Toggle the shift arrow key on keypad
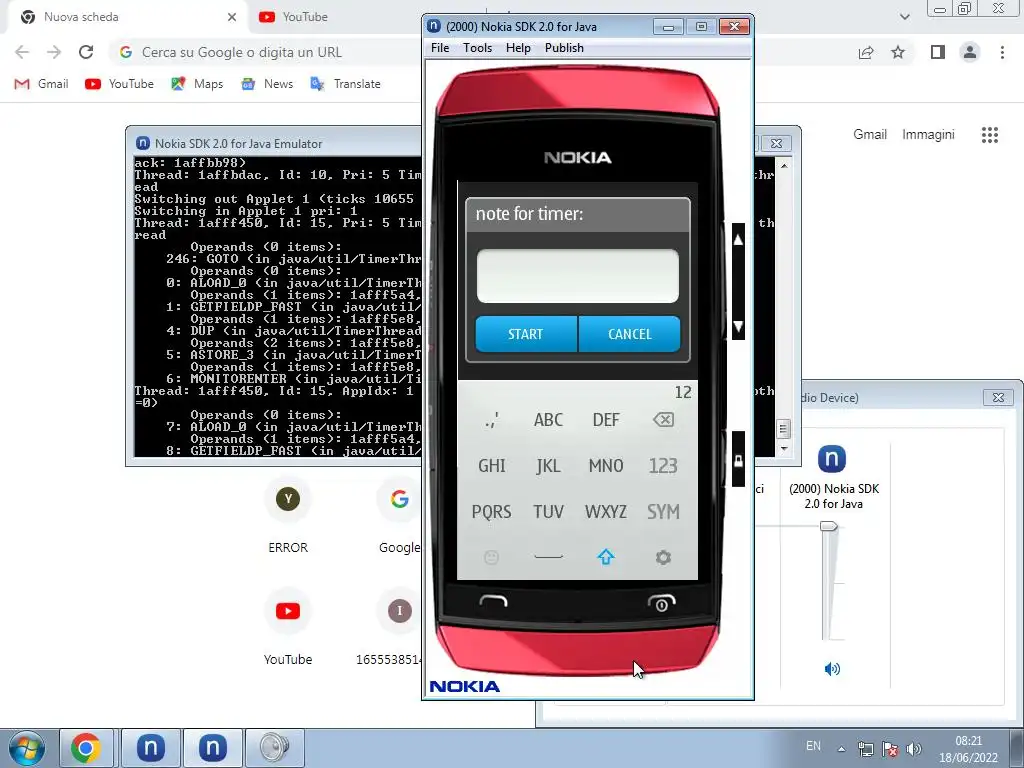 tap(605, 556)
